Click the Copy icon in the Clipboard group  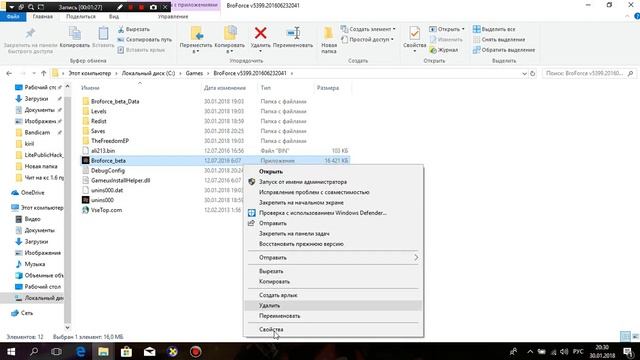(74, 34)
